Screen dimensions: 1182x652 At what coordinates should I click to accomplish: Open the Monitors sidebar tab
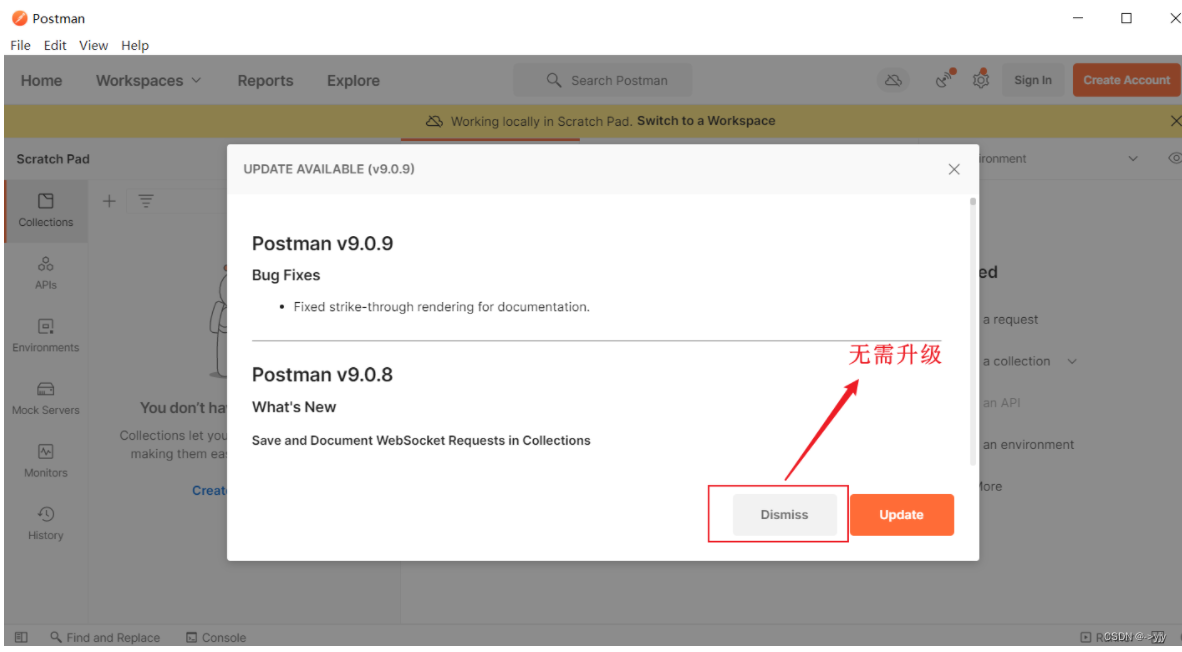click(45, 461)
